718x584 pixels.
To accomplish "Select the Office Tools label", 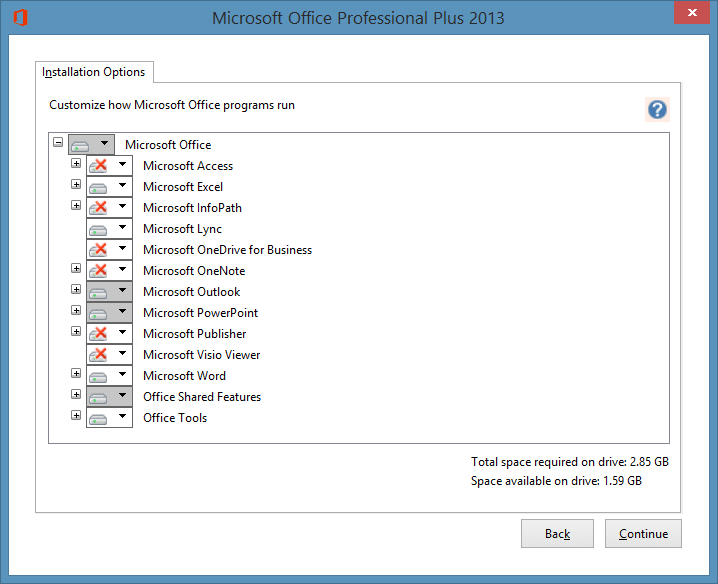I will click(x=175, y=418).
